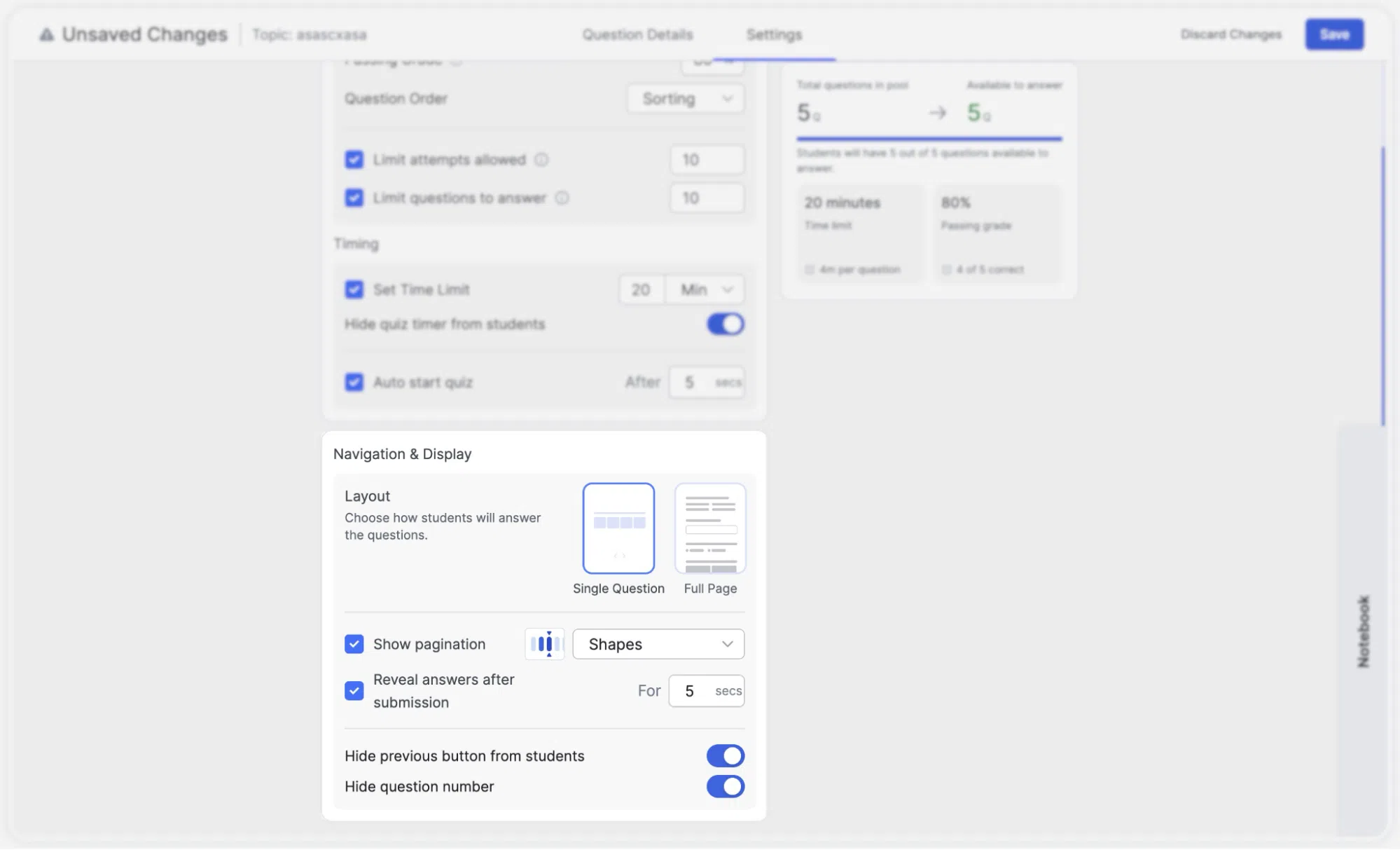Toggle Reveal answers after submission checkbox
The width and height of the screenshot is (1400, 850).
(354, 691)
